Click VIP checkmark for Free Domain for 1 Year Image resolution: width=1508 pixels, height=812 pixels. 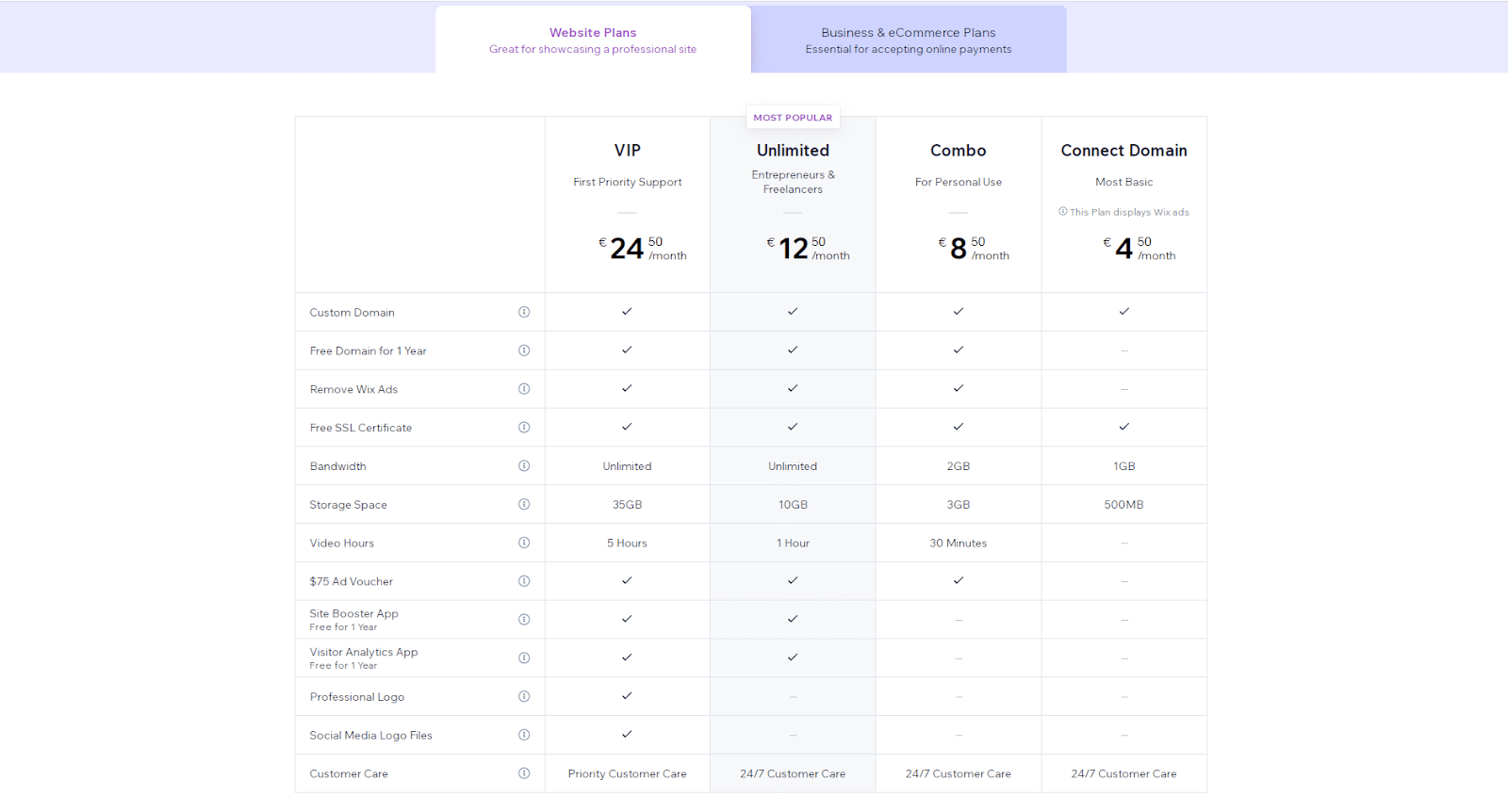point(627,349)
